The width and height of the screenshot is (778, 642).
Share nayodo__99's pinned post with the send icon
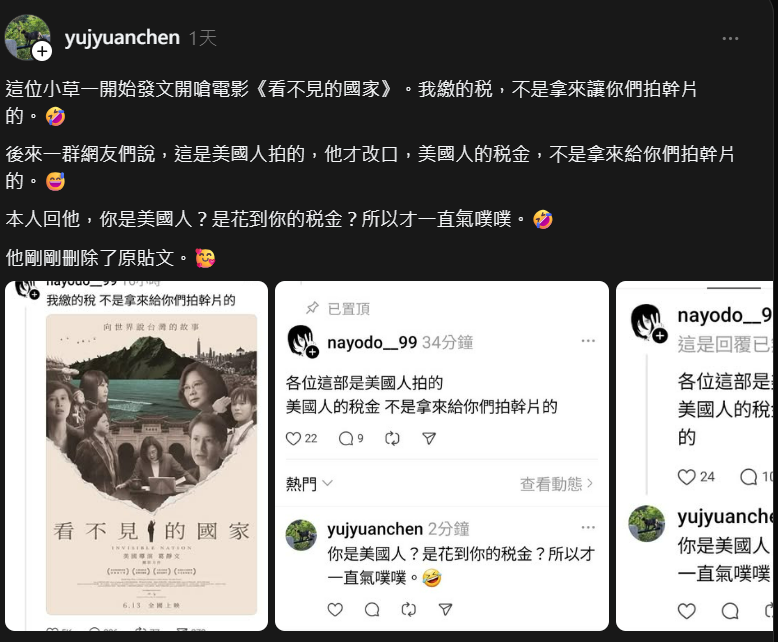click(429, 439)
